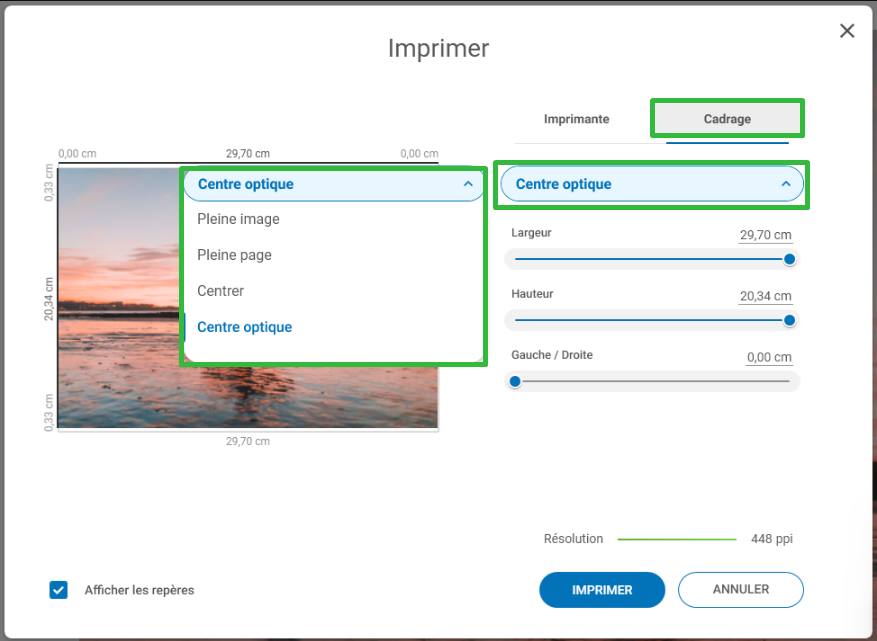Click the ANNULER button

[740, 590]
